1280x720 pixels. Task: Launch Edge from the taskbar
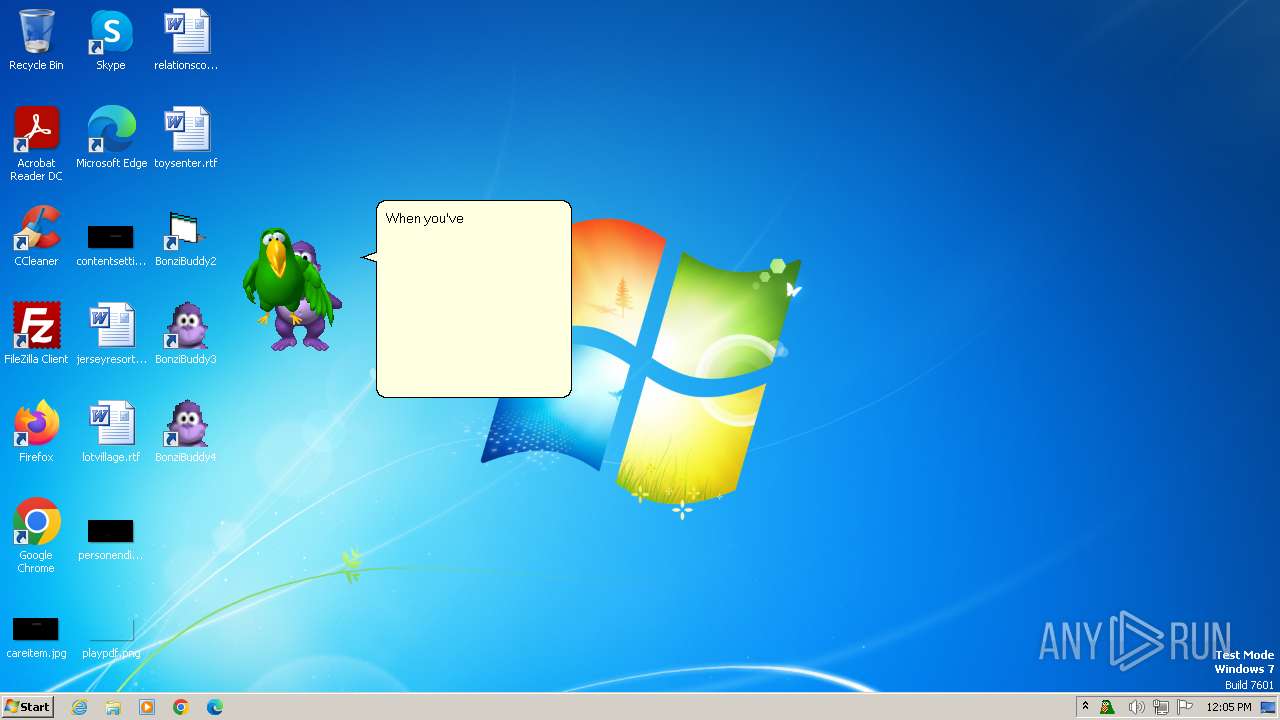(x=215, y=707)
